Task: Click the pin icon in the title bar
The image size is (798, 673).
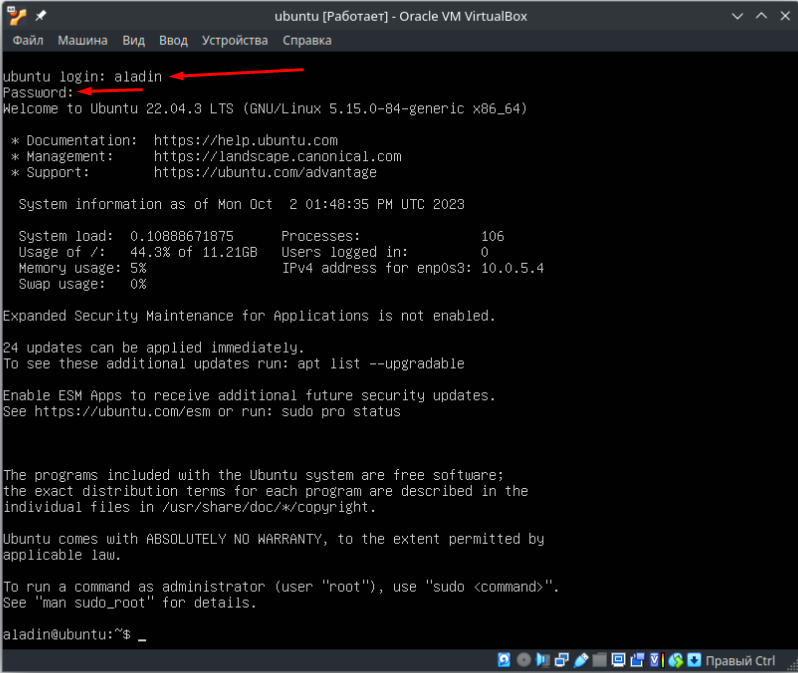Action: tap(41, 16)
